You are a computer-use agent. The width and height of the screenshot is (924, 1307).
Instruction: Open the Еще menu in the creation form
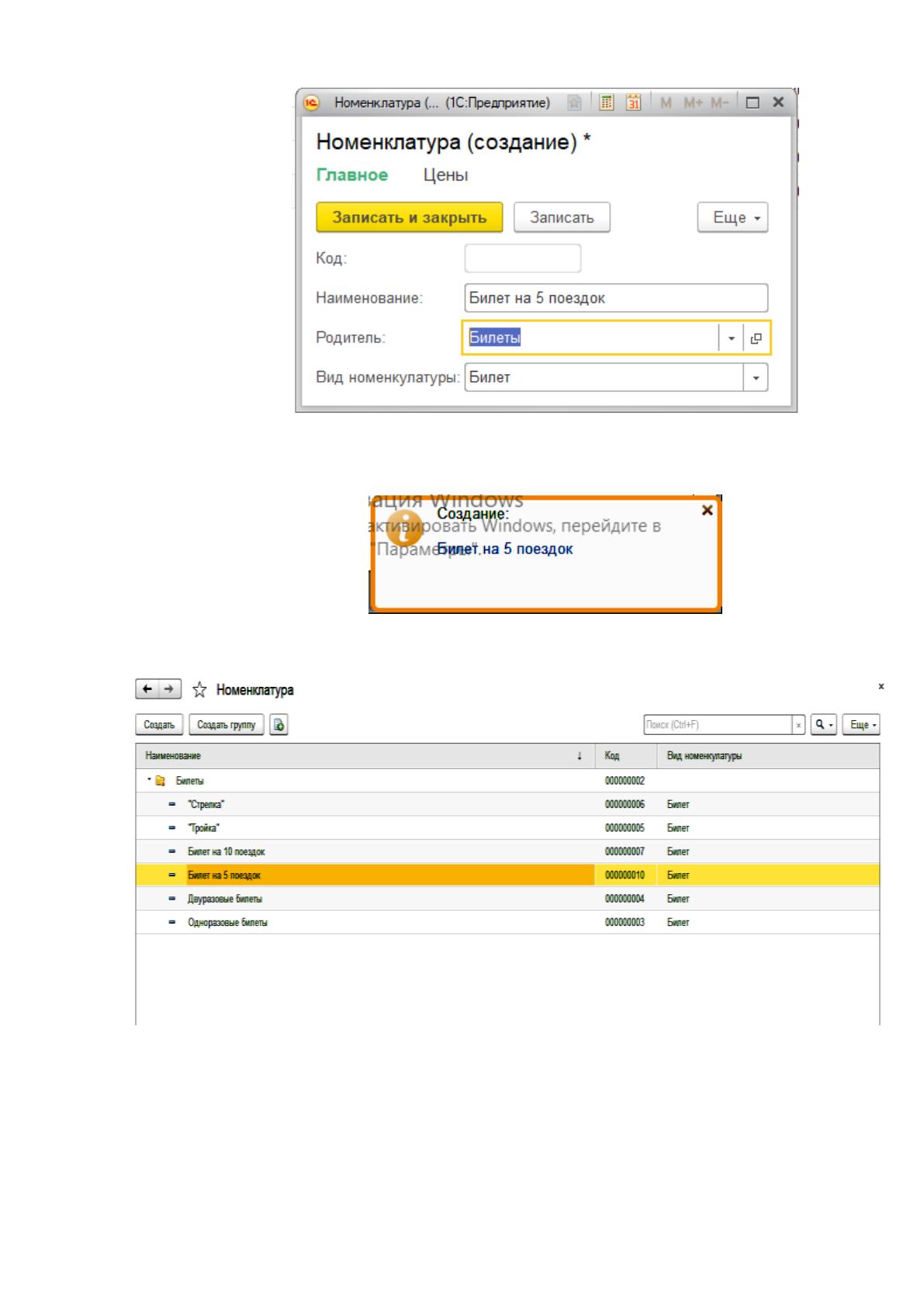point(733,218)
